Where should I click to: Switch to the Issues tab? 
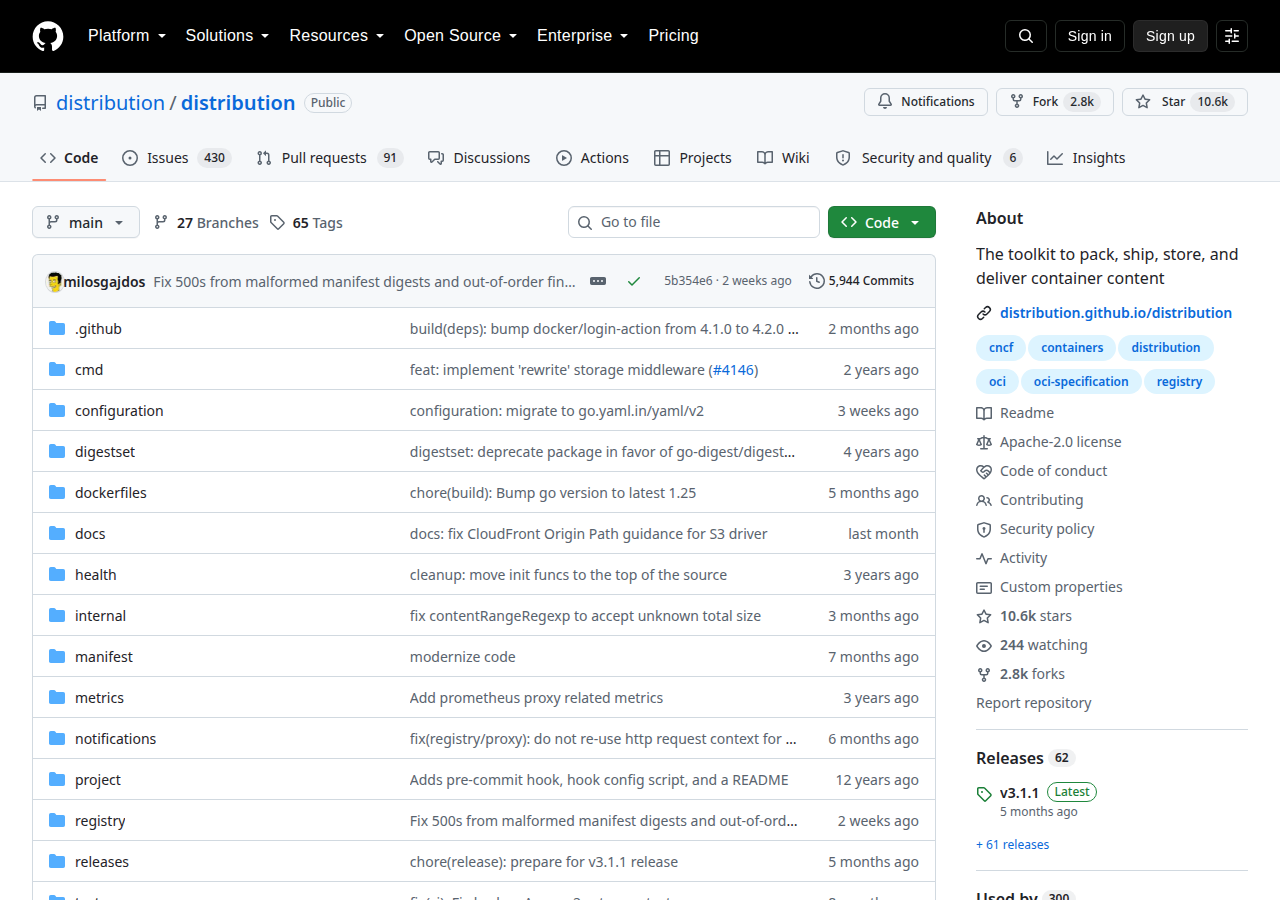click(176, 158)
